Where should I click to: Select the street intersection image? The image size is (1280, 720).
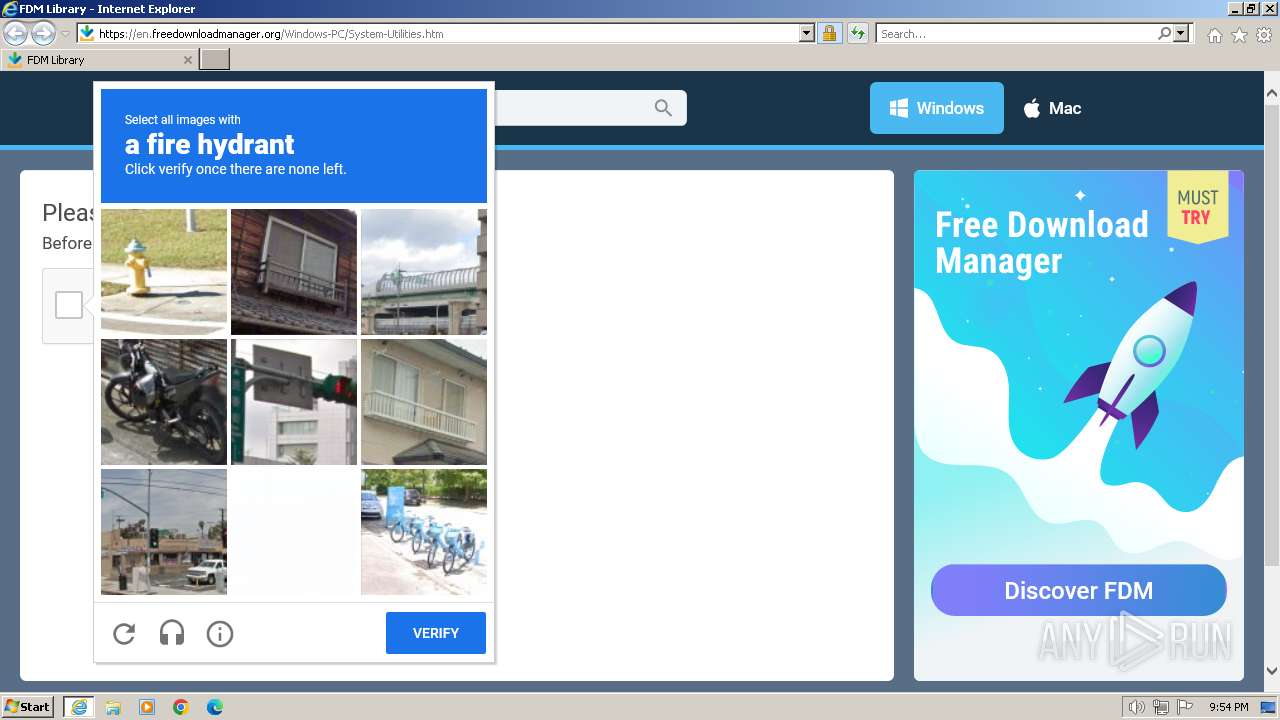click(x=164, y=532)
